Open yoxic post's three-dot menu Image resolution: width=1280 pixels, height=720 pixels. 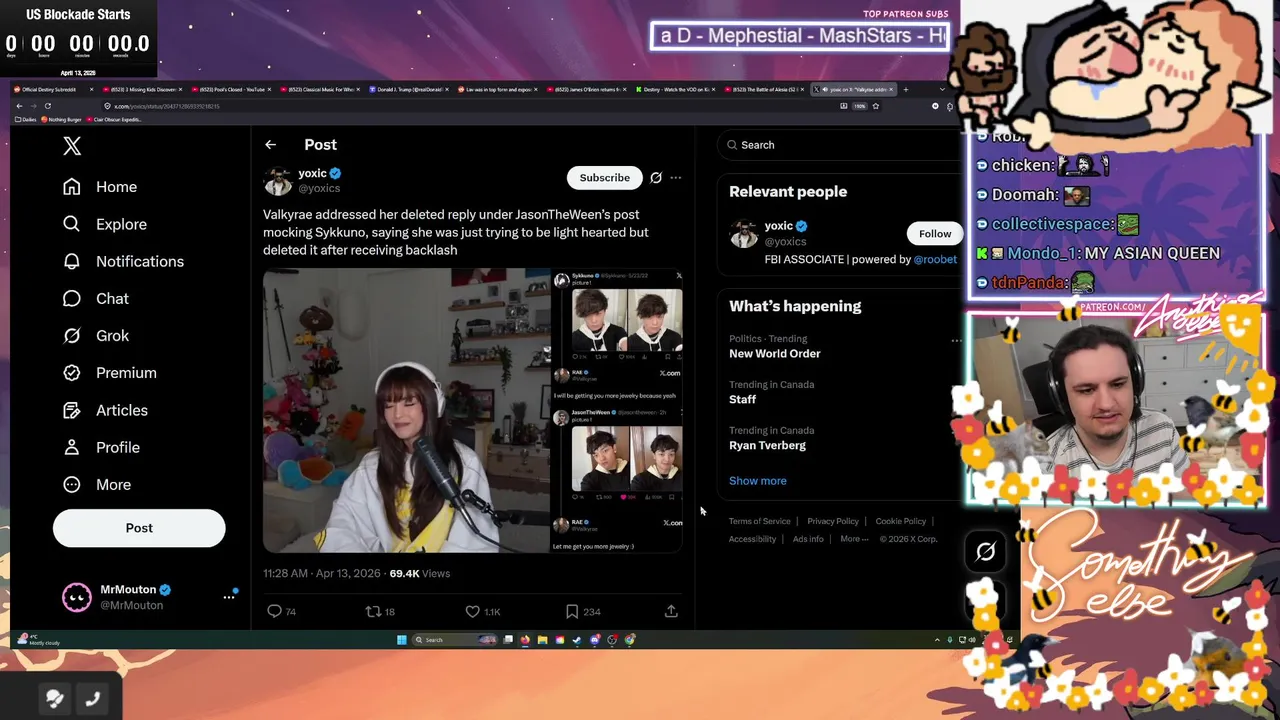(676, 178)
